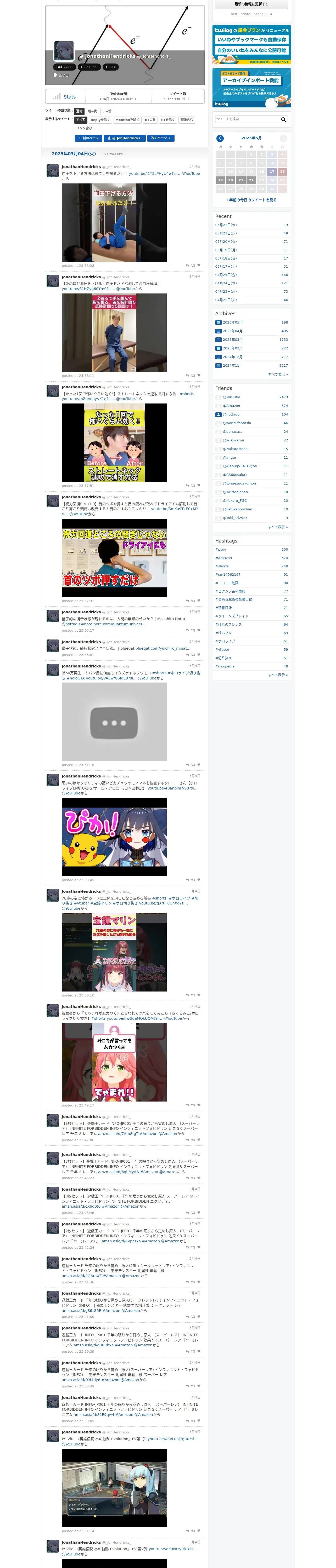Select calendar day 21
The image size is (336, 1568).
tap(241, 180)
